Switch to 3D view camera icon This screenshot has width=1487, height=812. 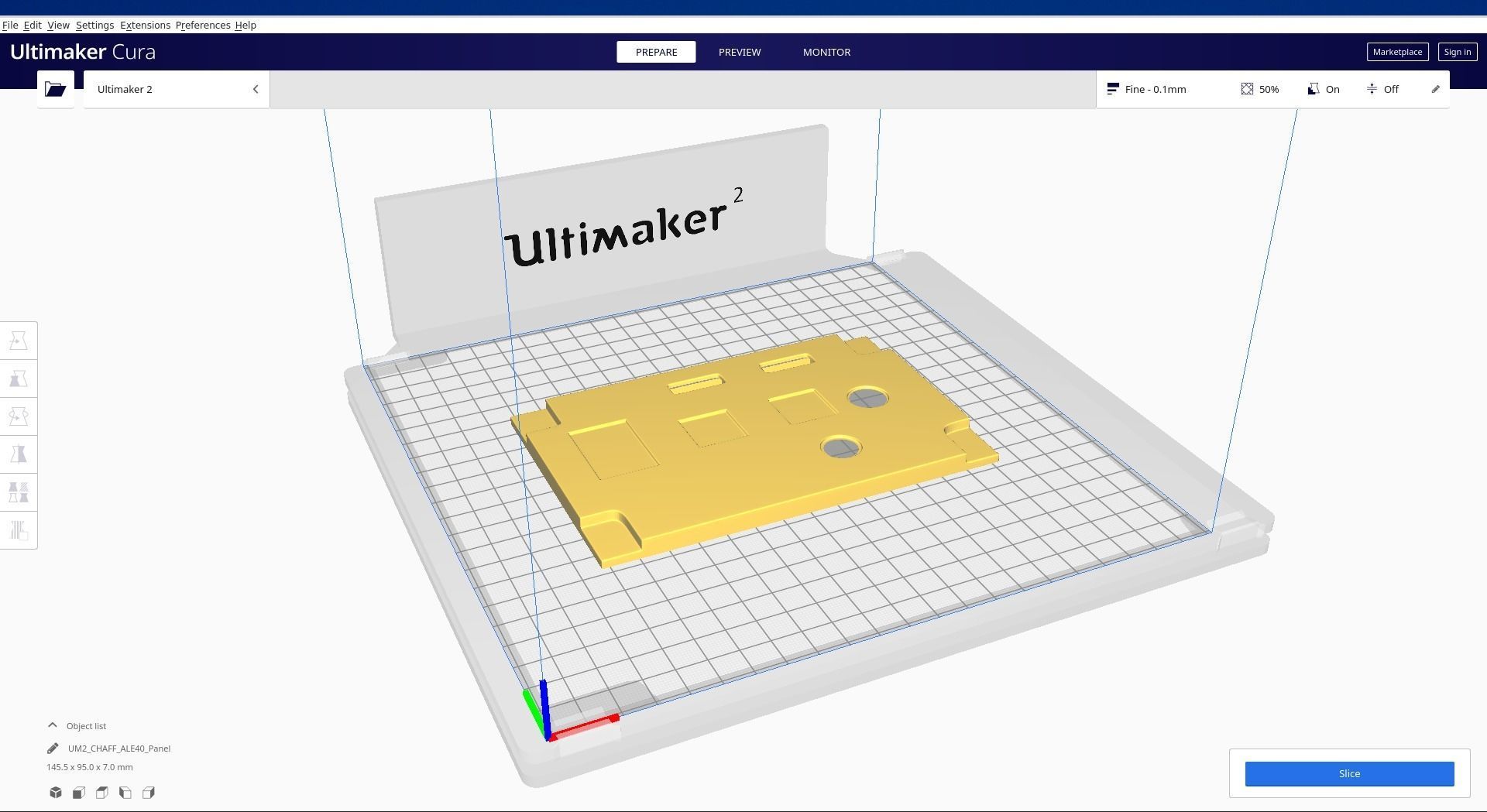(x=56, y=793)
